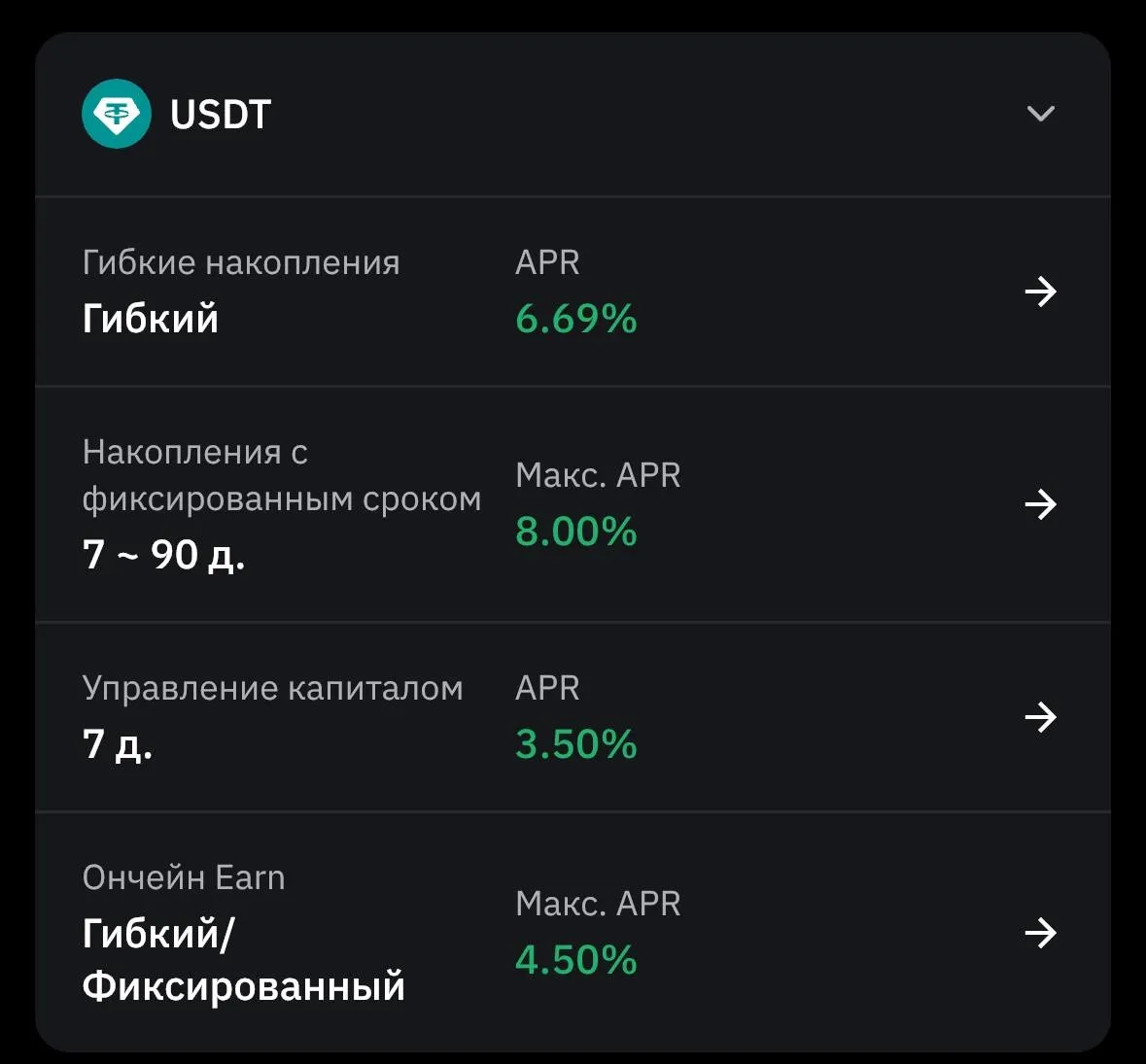Tap the 3.50% APR rate

[575, 744]
